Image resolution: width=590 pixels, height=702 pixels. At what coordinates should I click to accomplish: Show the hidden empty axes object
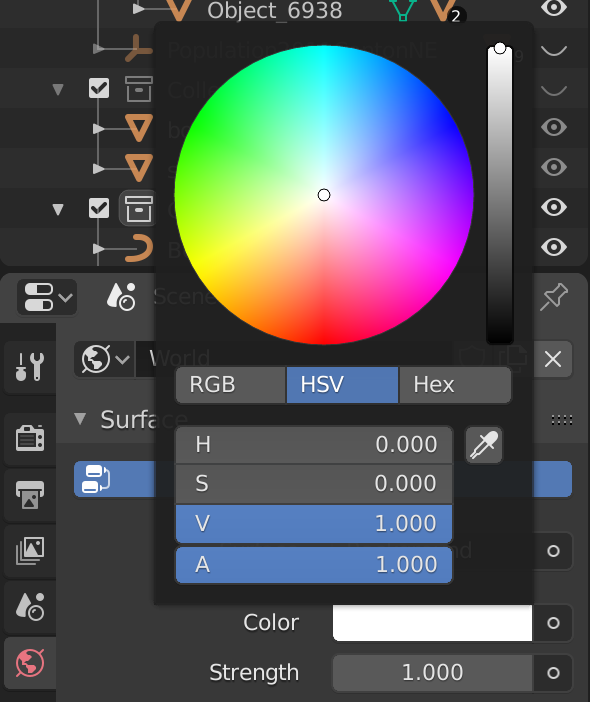554,50
